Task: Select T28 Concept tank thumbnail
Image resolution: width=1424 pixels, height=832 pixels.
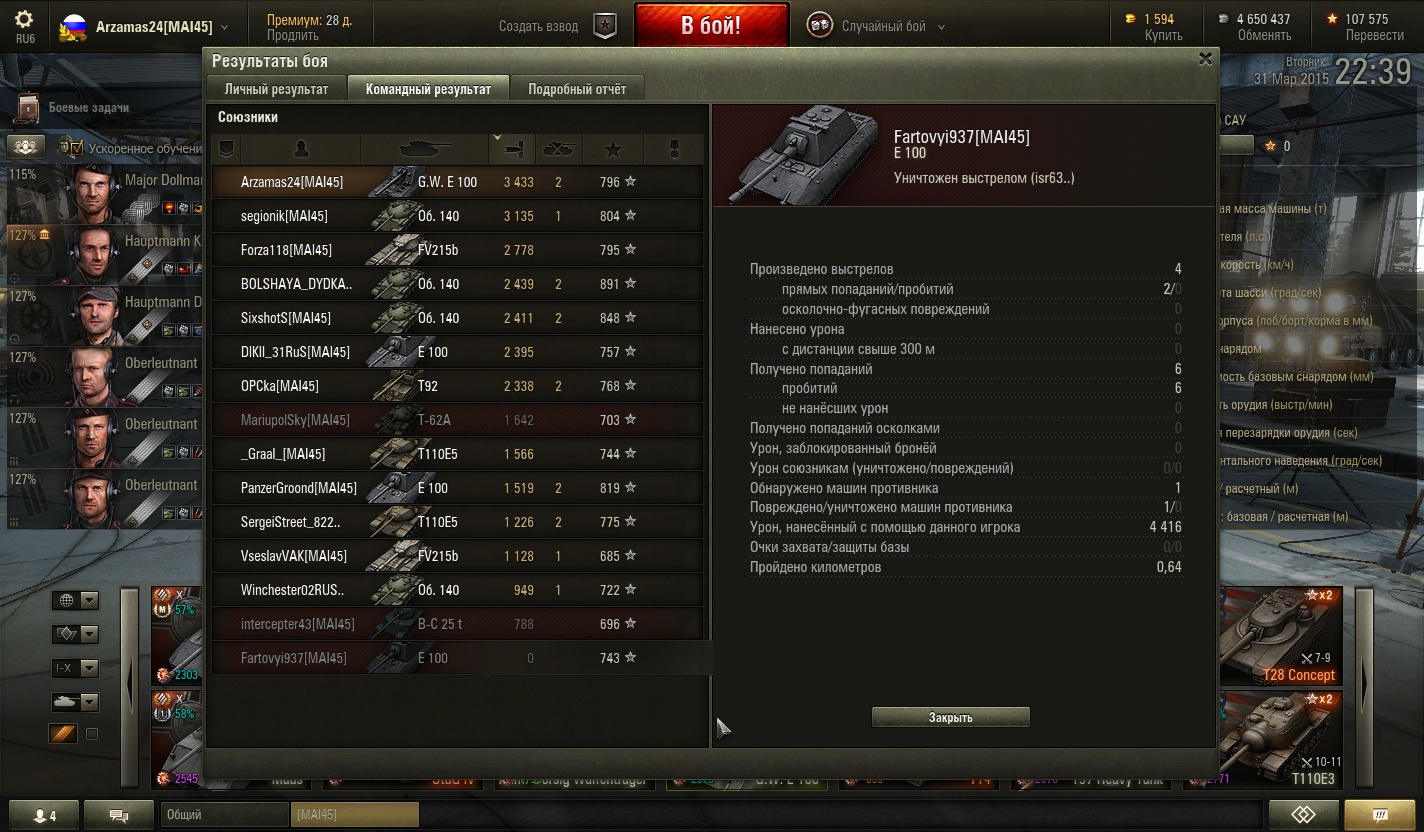Action: pos(1281,635)
